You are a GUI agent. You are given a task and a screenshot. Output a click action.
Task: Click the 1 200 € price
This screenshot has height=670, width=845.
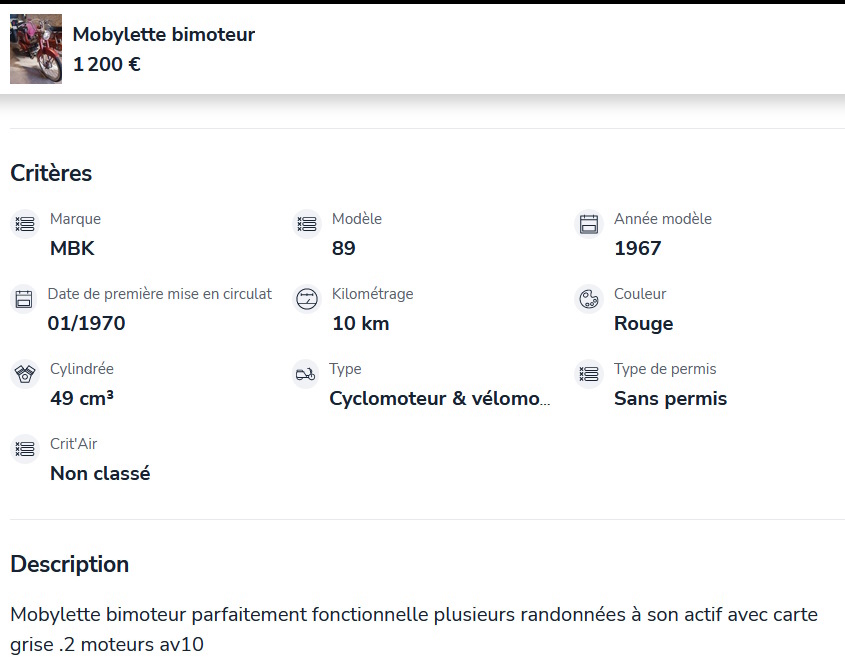[107, 65]
